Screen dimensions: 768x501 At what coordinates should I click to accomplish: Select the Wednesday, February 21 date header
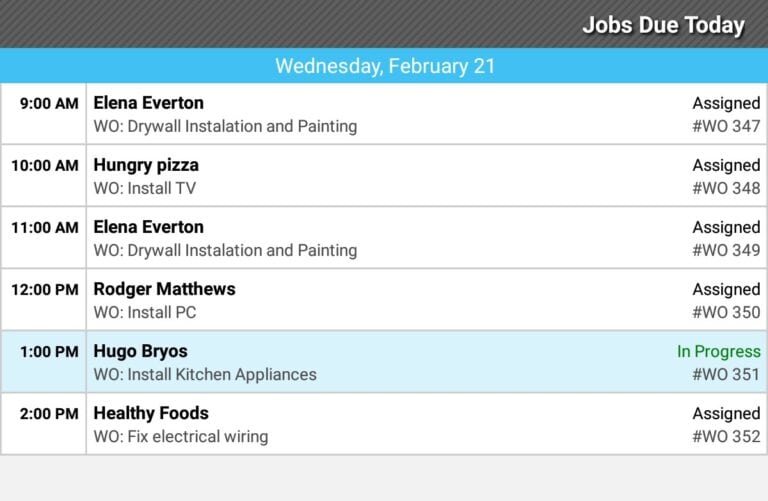pos(384,66)
